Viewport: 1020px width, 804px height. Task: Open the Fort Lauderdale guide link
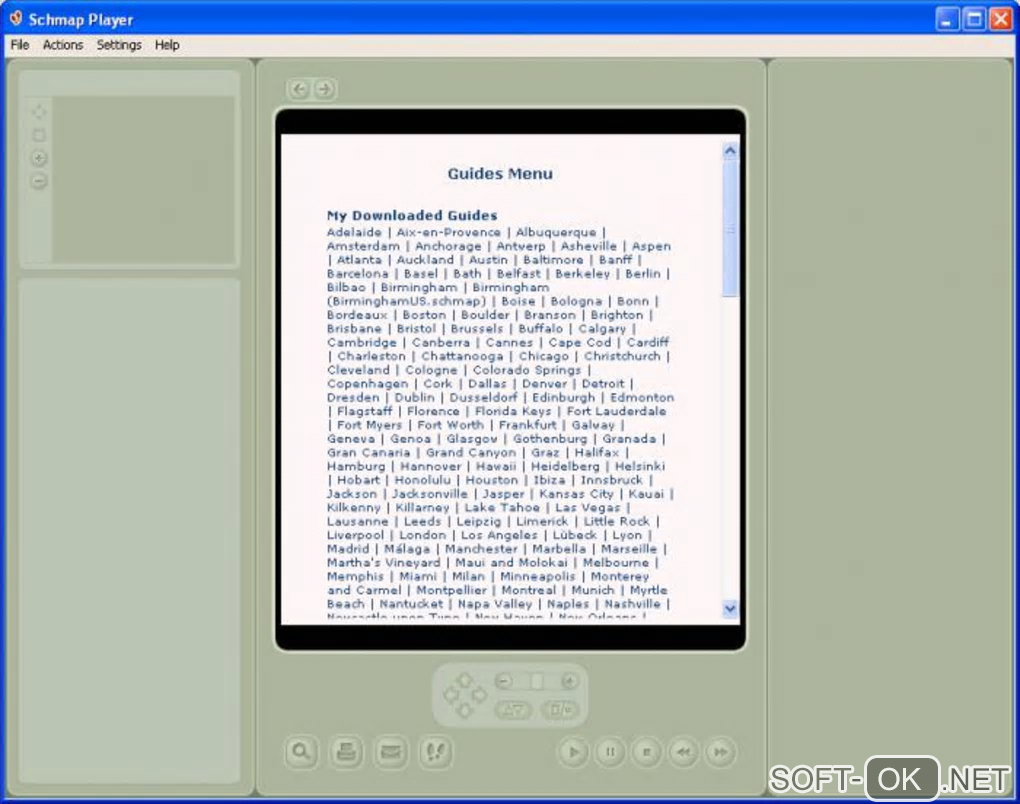coord(616,411)
